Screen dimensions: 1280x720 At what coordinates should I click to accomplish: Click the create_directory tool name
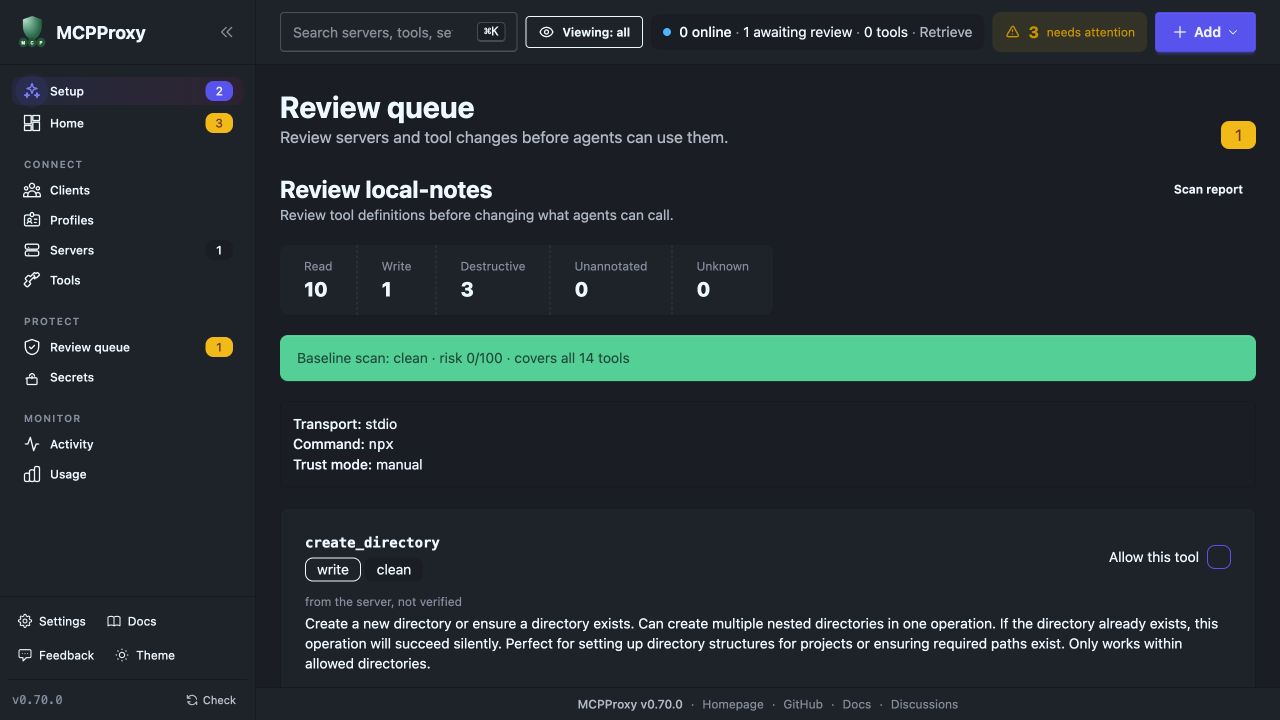[x=372, y=542]
